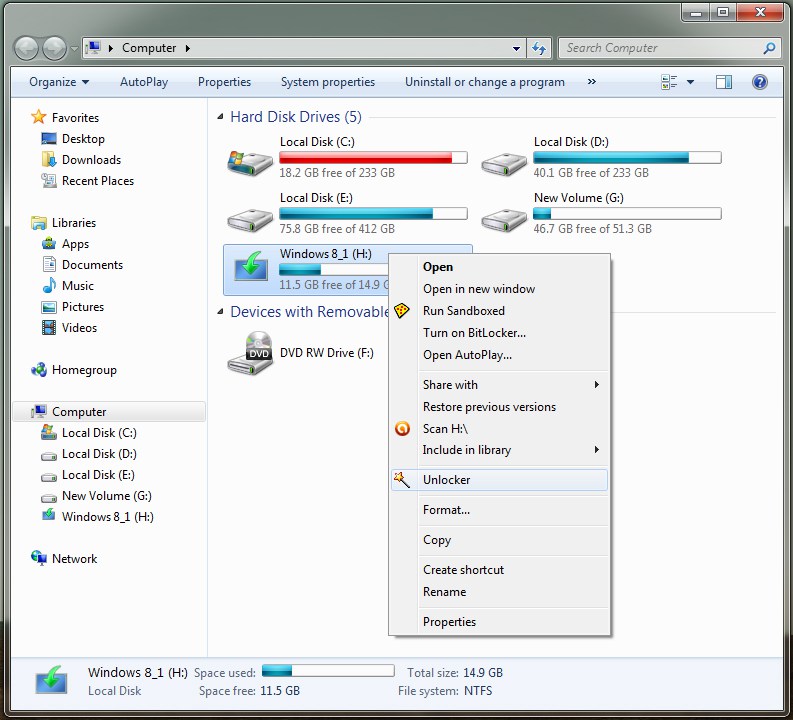Click the Run Sandboxed icon

coord(402,311)
